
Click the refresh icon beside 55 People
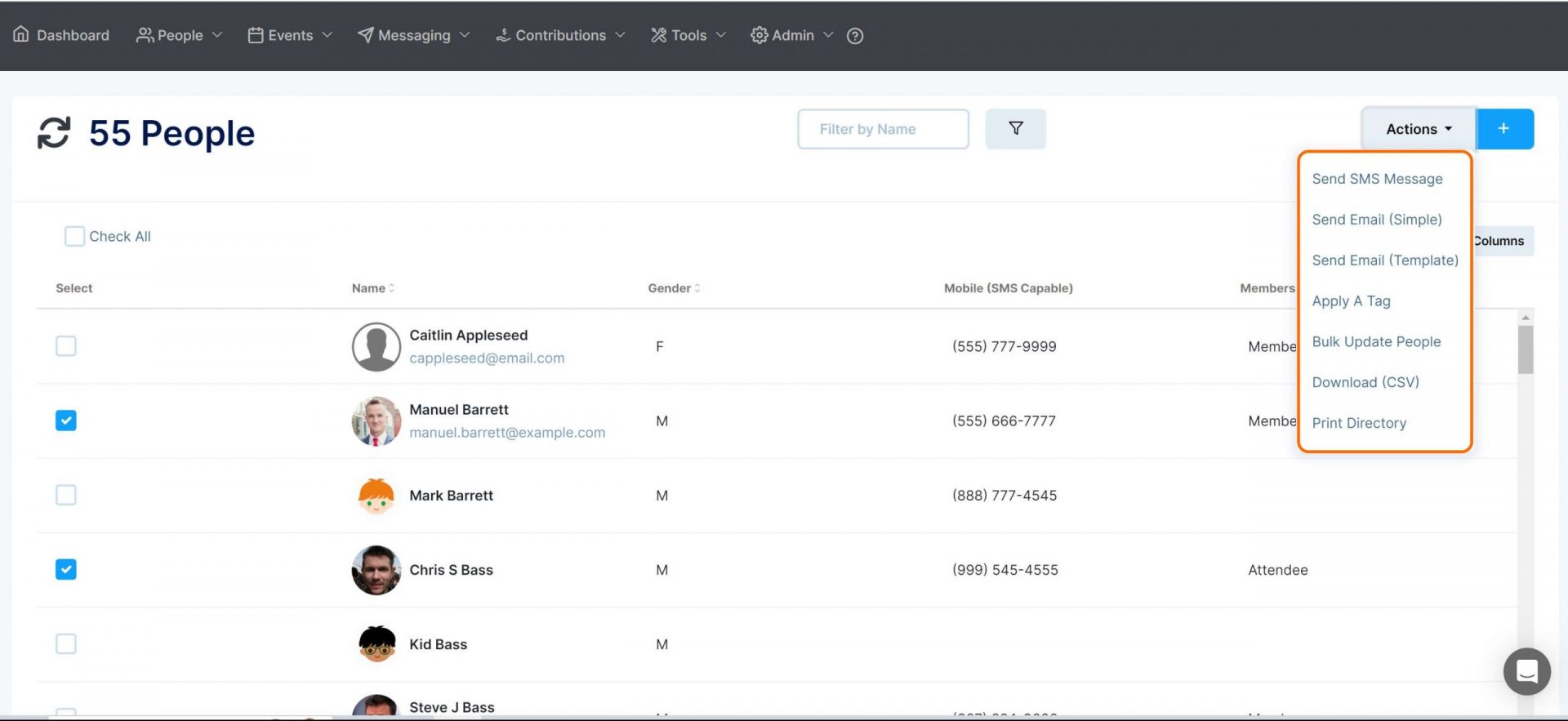pyautogui.click(x=54, y=133)
